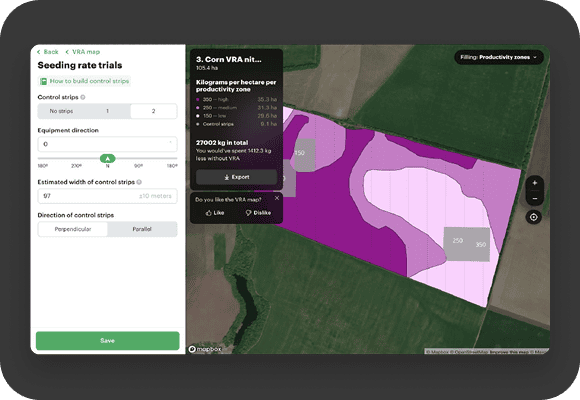Select 2 control strips option
580x400 pixels.
click(x=154, y=111)
